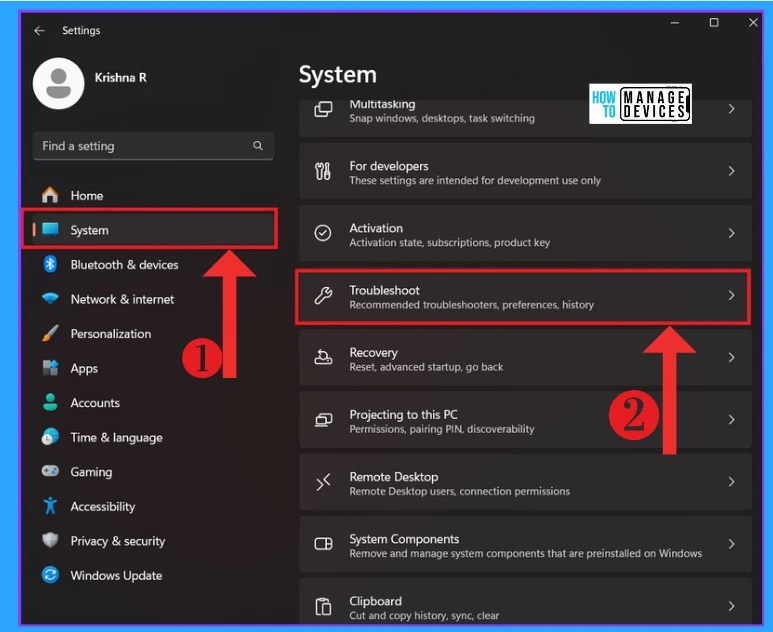Open the Recovery title text

pos(374,352)
